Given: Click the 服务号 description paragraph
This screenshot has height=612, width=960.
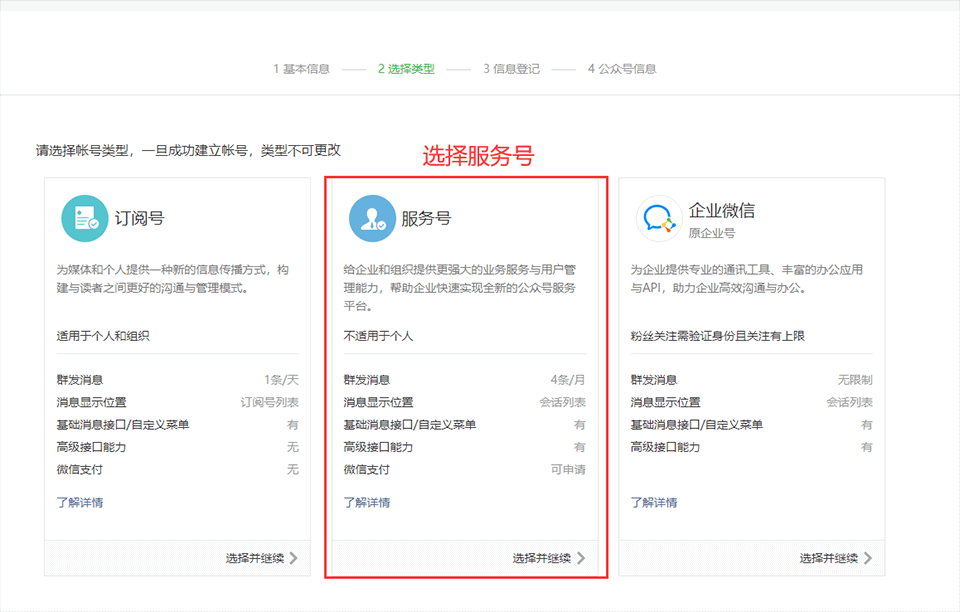Looking at the screenshot, I should click(460, 288).
